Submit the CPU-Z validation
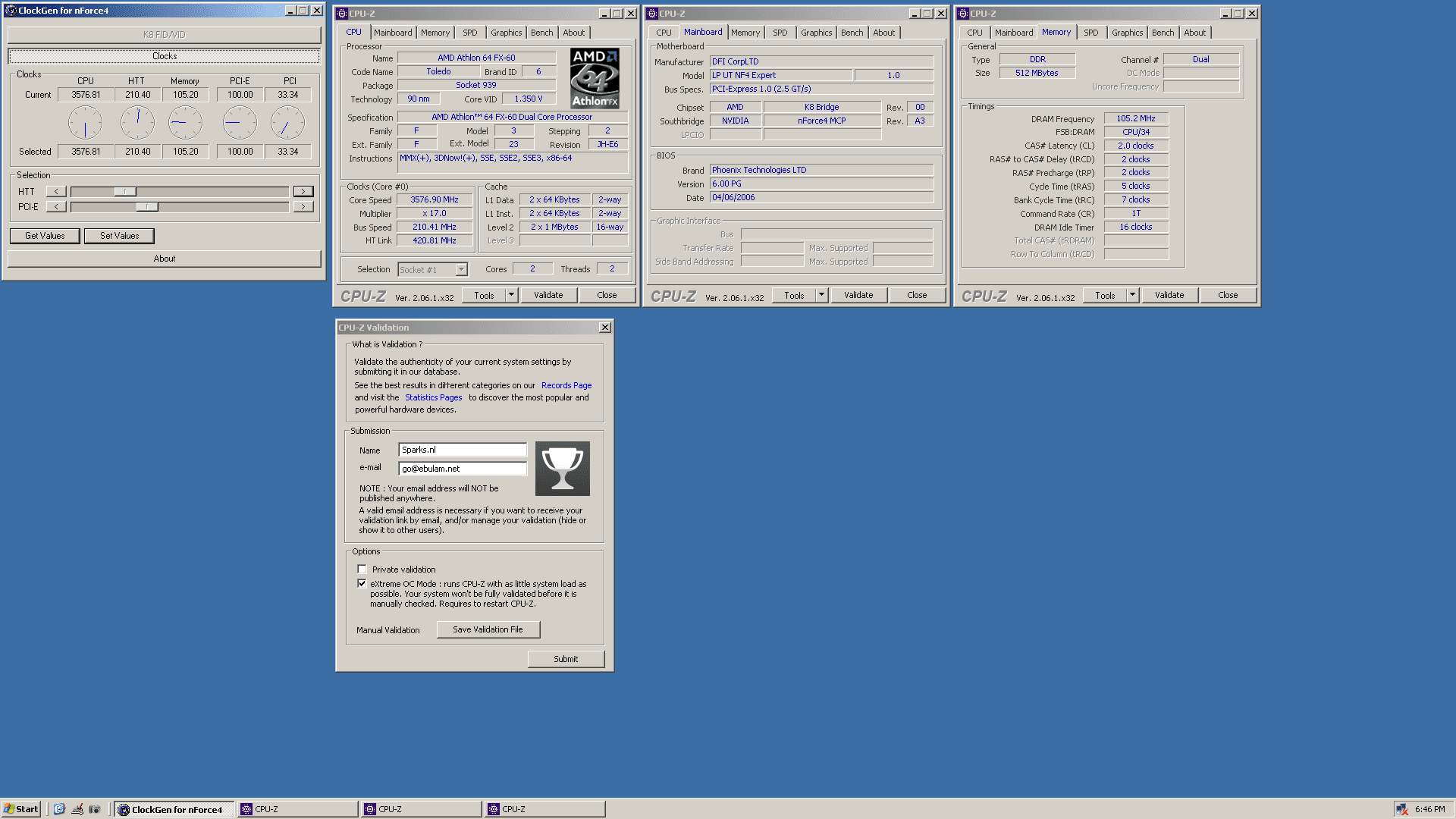The width and height of the screenshot is (1456, 819). click(566, 659)
